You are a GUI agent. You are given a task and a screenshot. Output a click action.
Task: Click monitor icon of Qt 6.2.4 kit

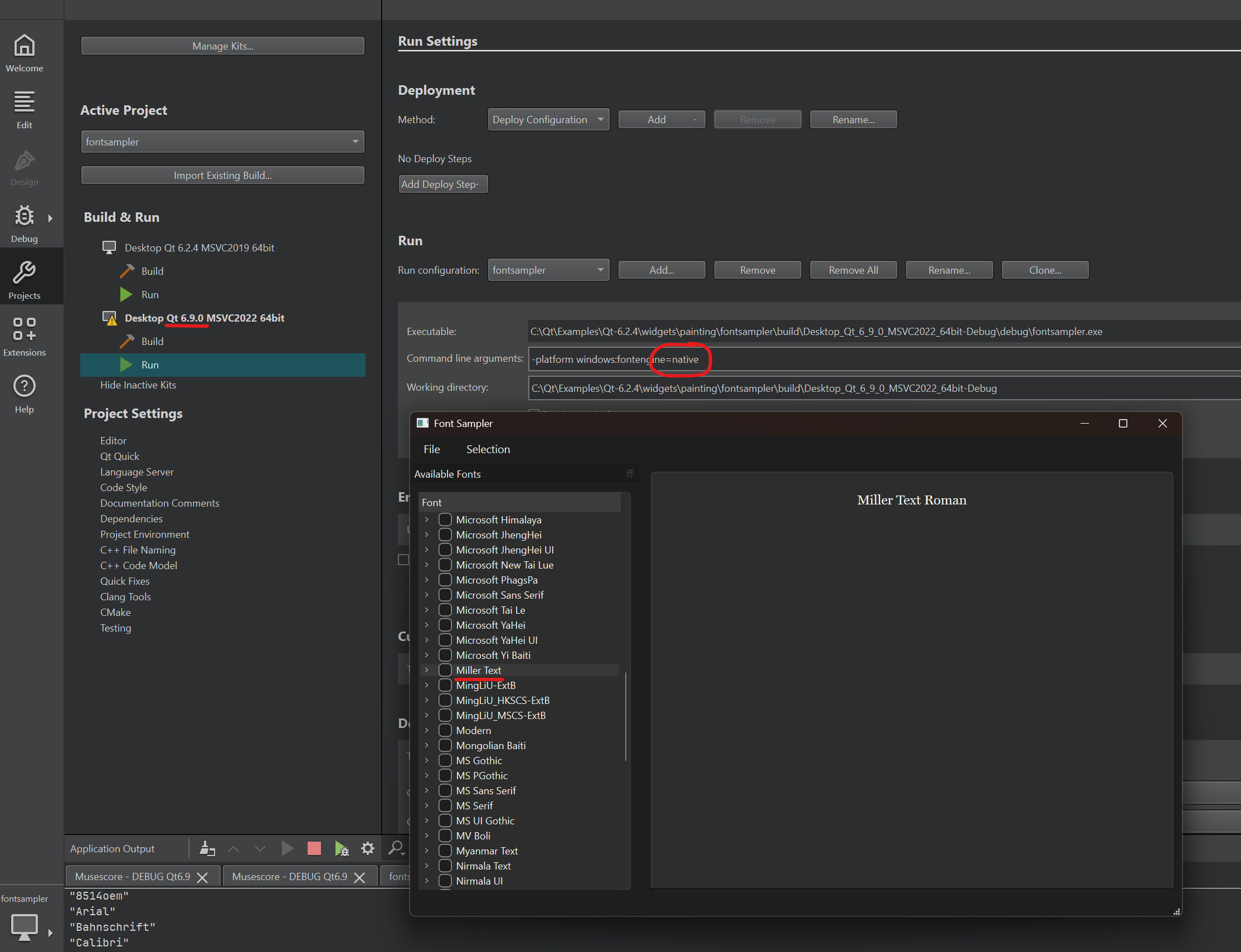[109, 247]
